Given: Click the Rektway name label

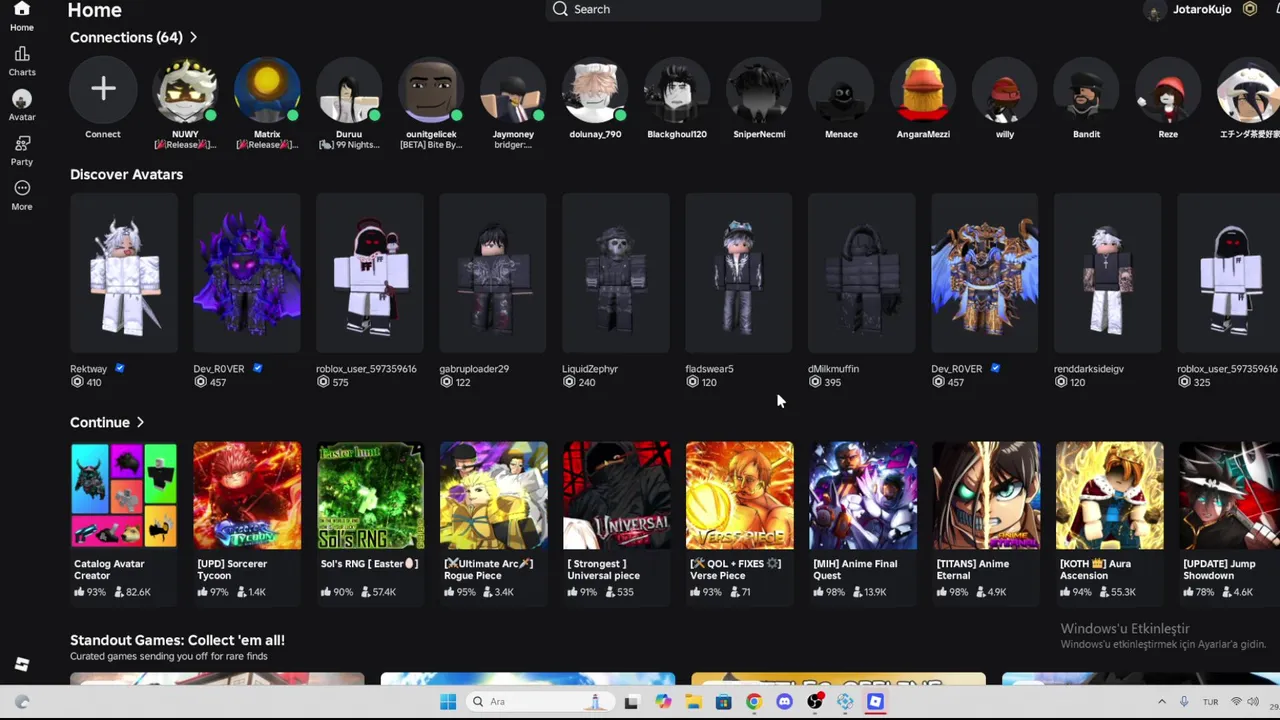Looking at the screenshot, I should coord(88,368).
